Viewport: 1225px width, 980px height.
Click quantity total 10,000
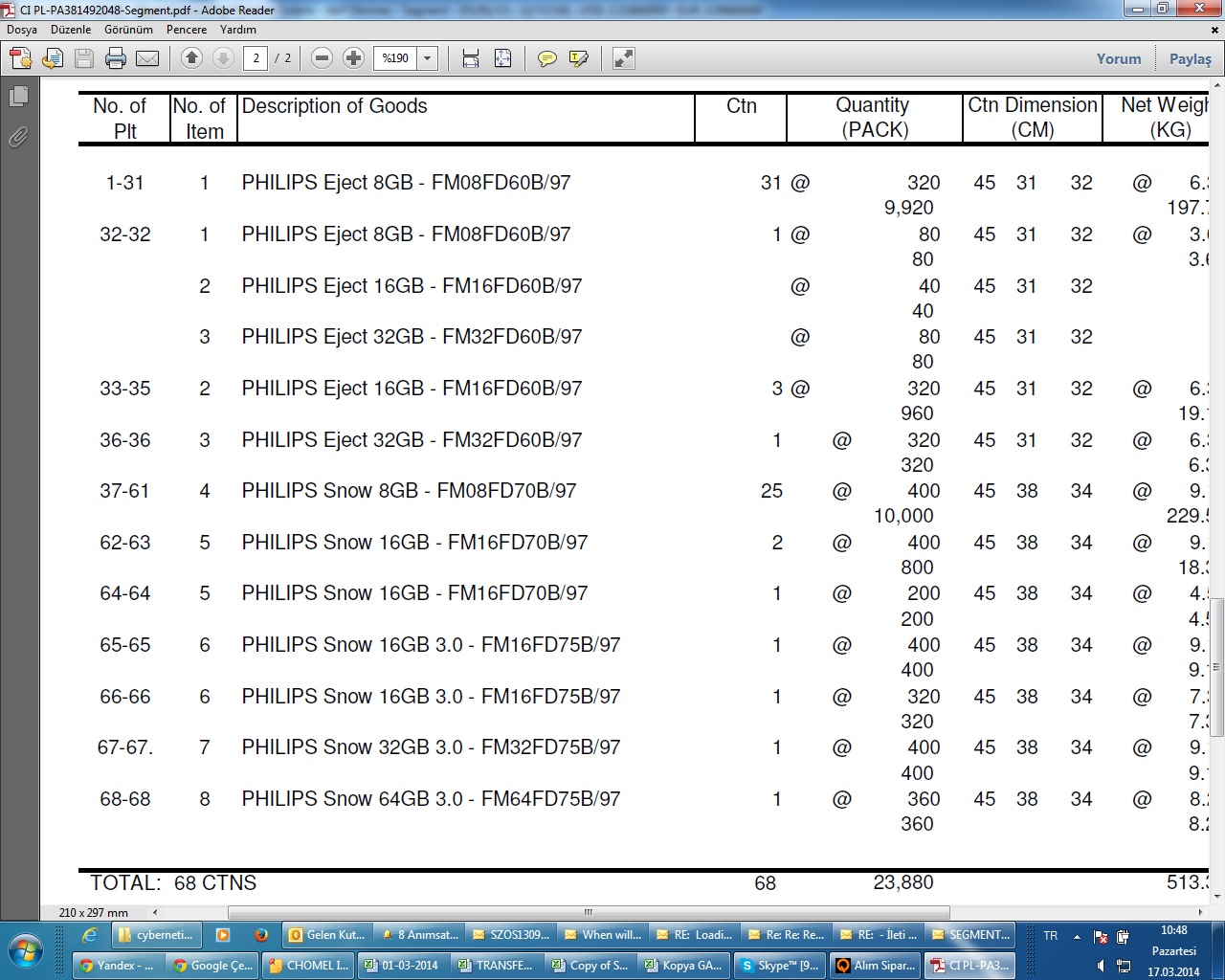[x=902, y=516]
